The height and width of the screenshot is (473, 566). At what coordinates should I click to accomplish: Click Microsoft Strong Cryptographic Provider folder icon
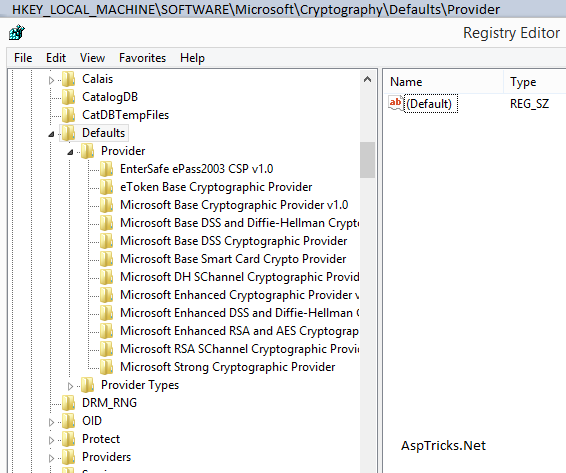tap(106, 367)
